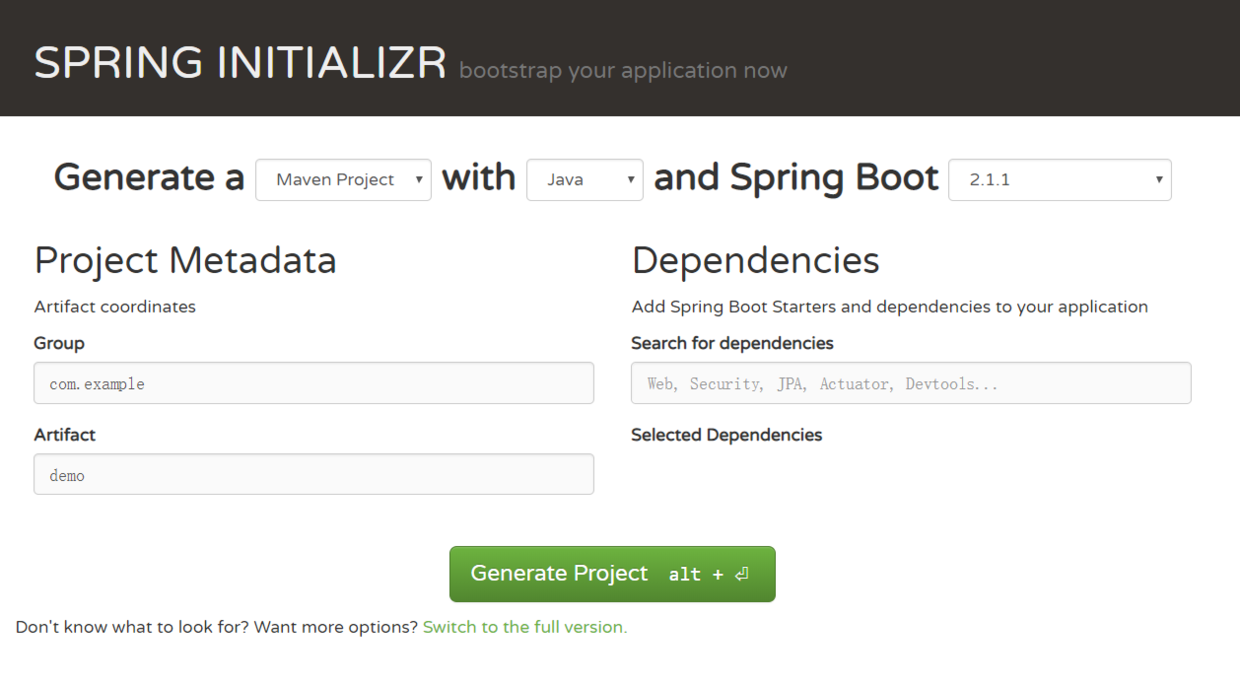Click the Group input field with com.example
The height and width of the screenshot is (686, 1240).
click(314, 383)
